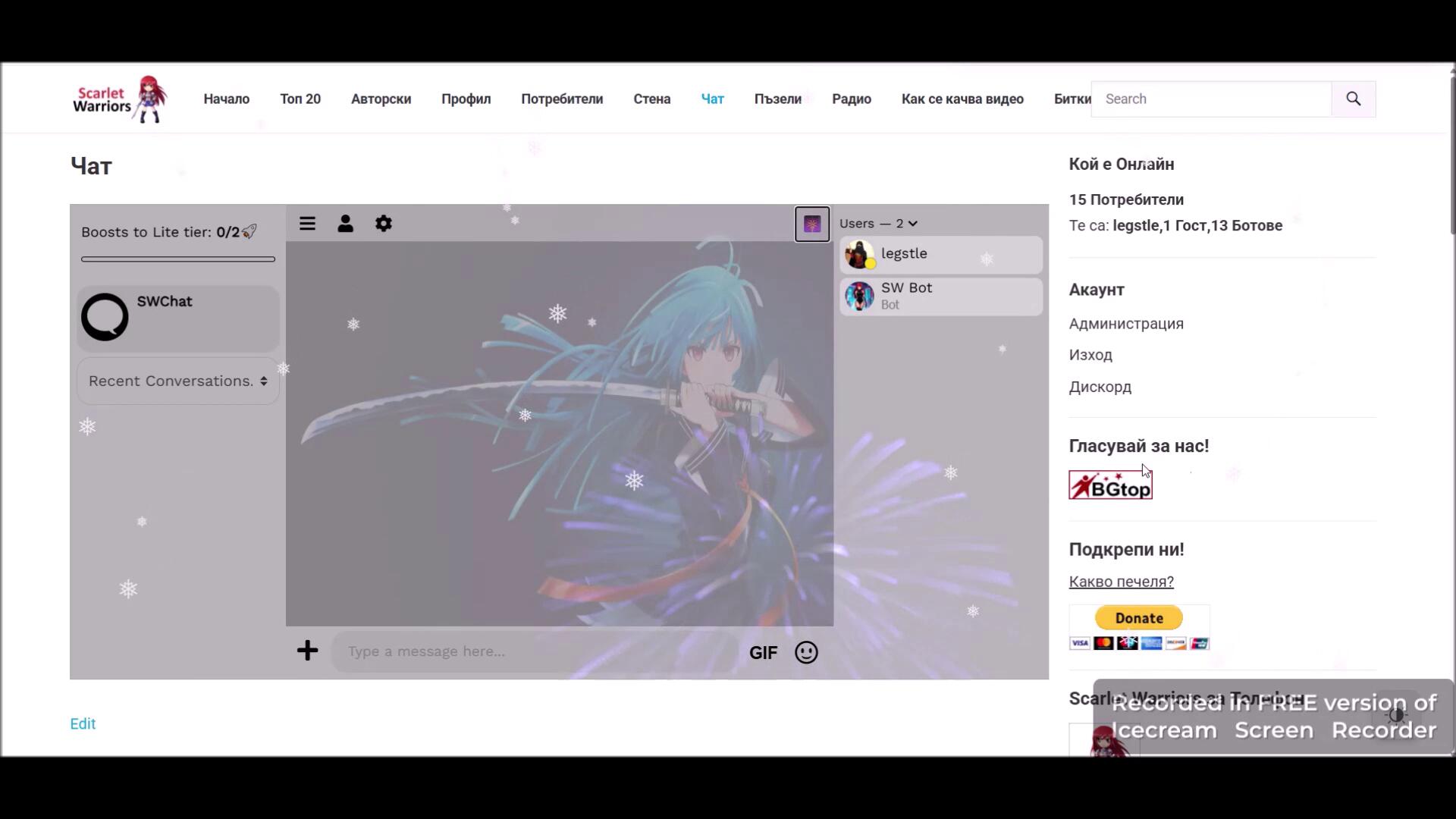Screen dimensions: 1456x819
Task: Open the Какво печеля? link
Action: coord(1121,582)
